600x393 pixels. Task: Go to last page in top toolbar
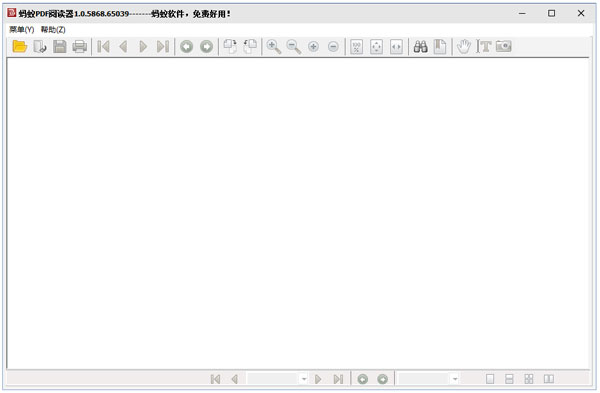(163, 47)
